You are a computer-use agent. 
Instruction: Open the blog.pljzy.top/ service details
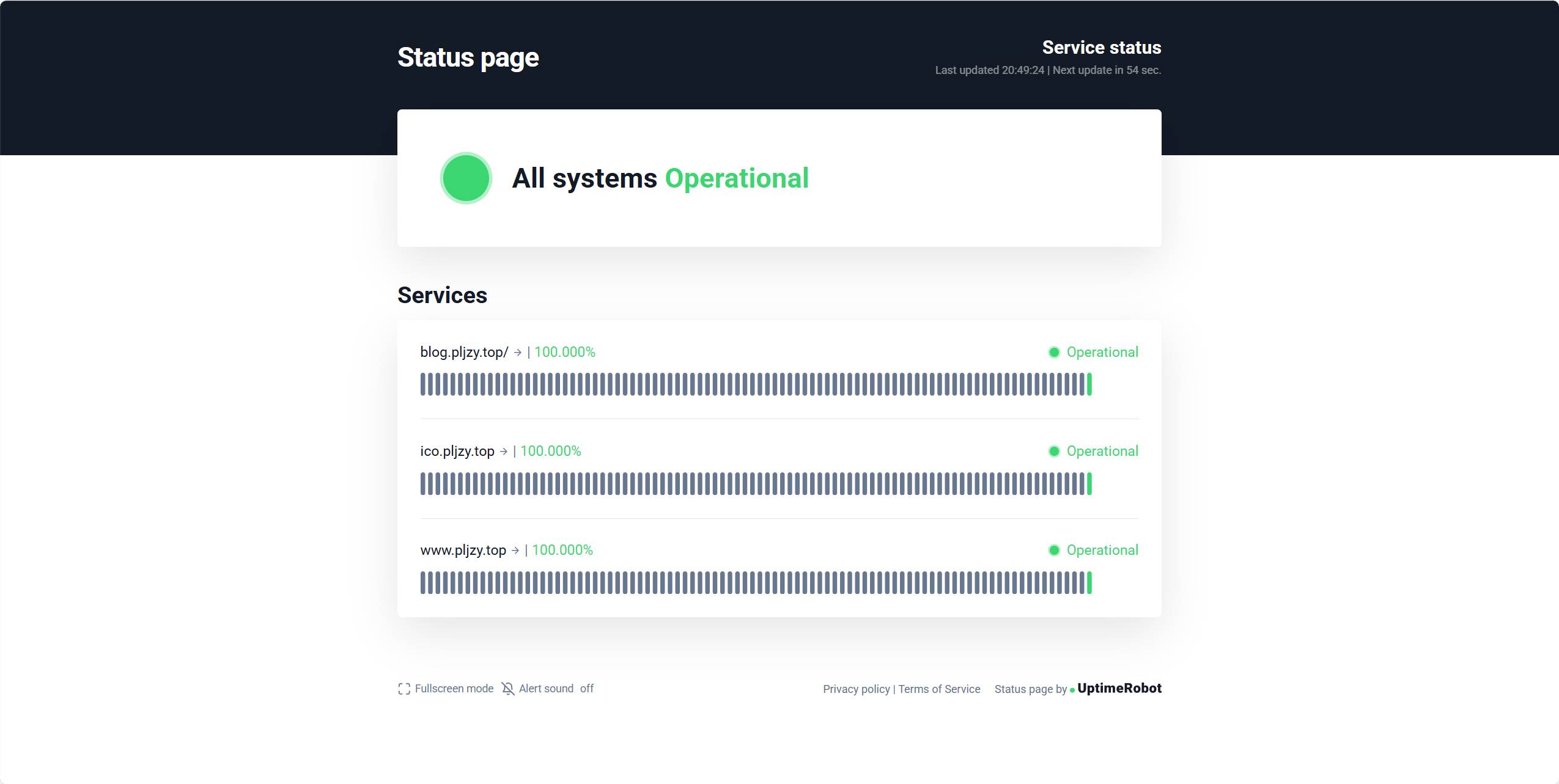point(464,353)
